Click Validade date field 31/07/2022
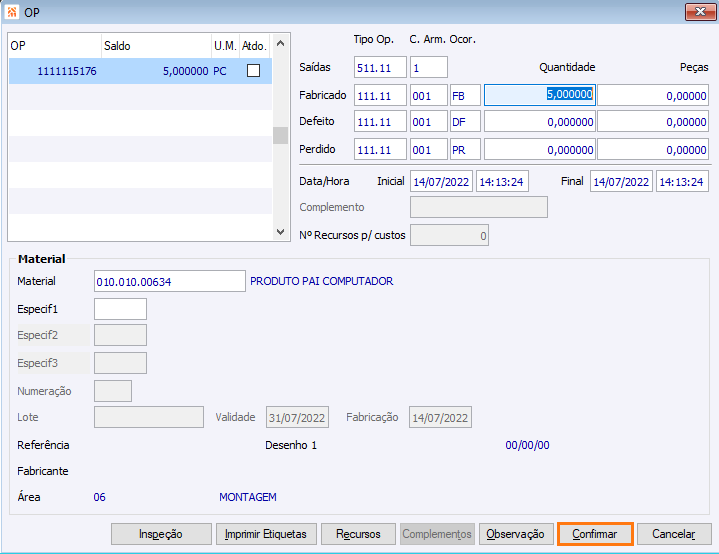719x554 pixels. 297,417
